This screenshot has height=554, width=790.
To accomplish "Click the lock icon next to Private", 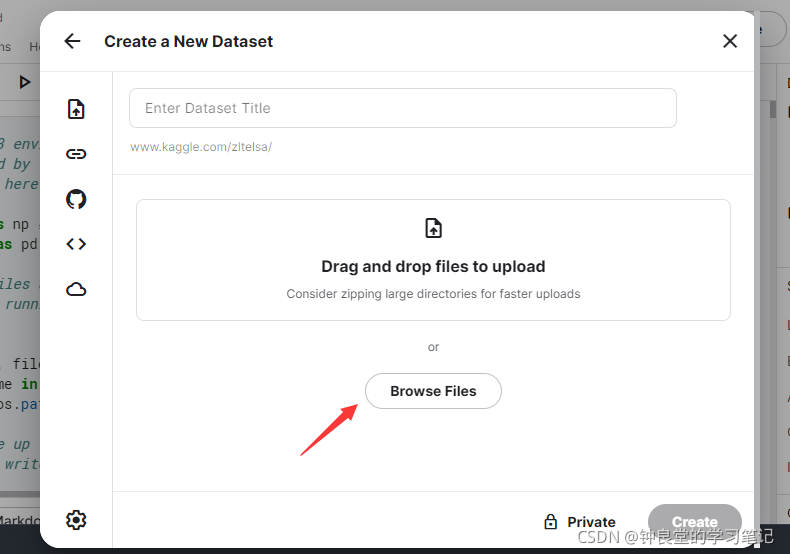I will point(551,522).
